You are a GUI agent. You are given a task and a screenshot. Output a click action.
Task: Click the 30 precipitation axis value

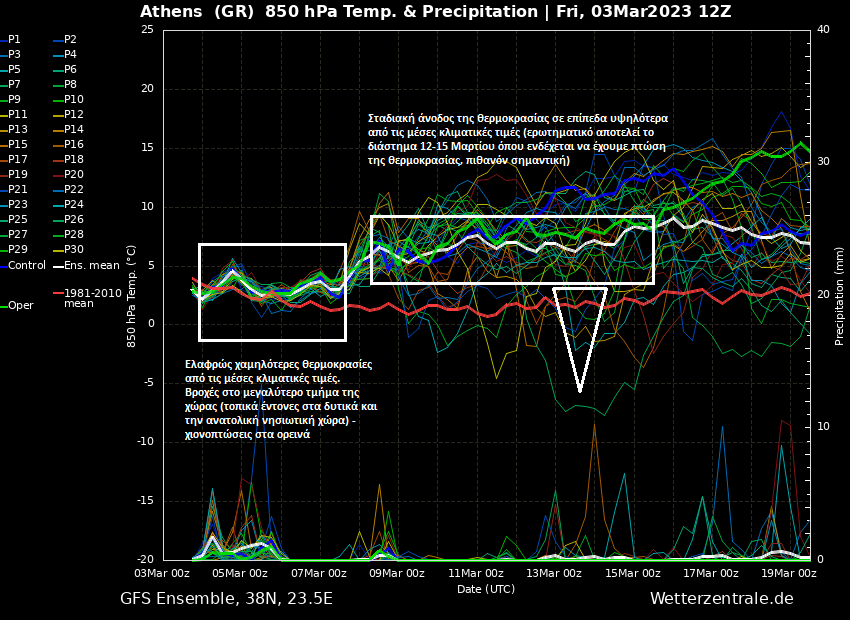point(823,162)
